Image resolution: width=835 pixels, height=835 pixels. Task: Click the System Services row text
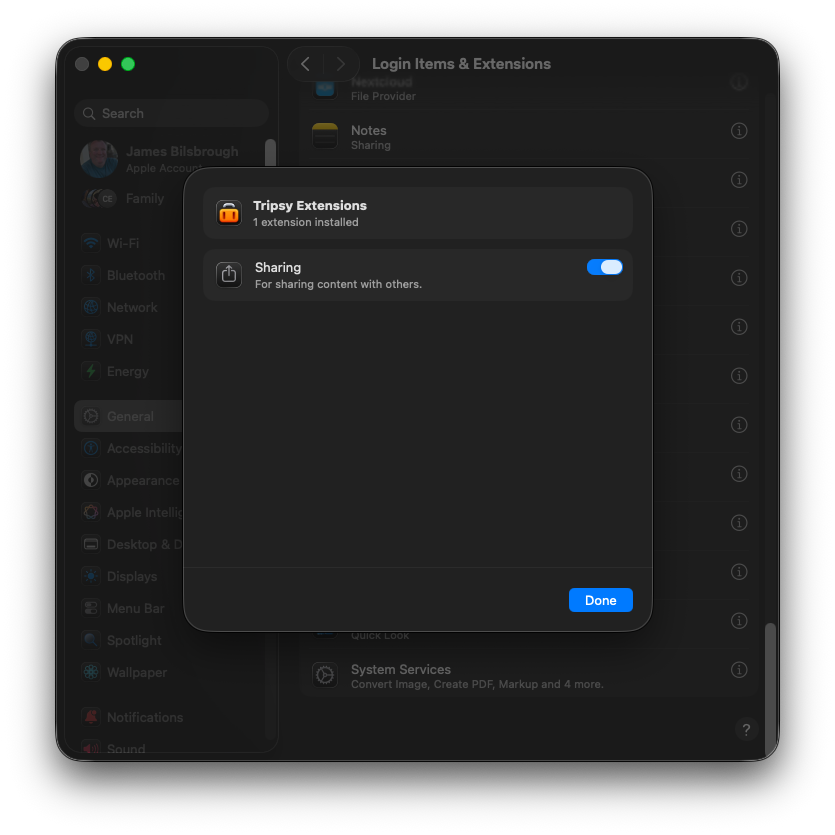(x=477, y=676)
